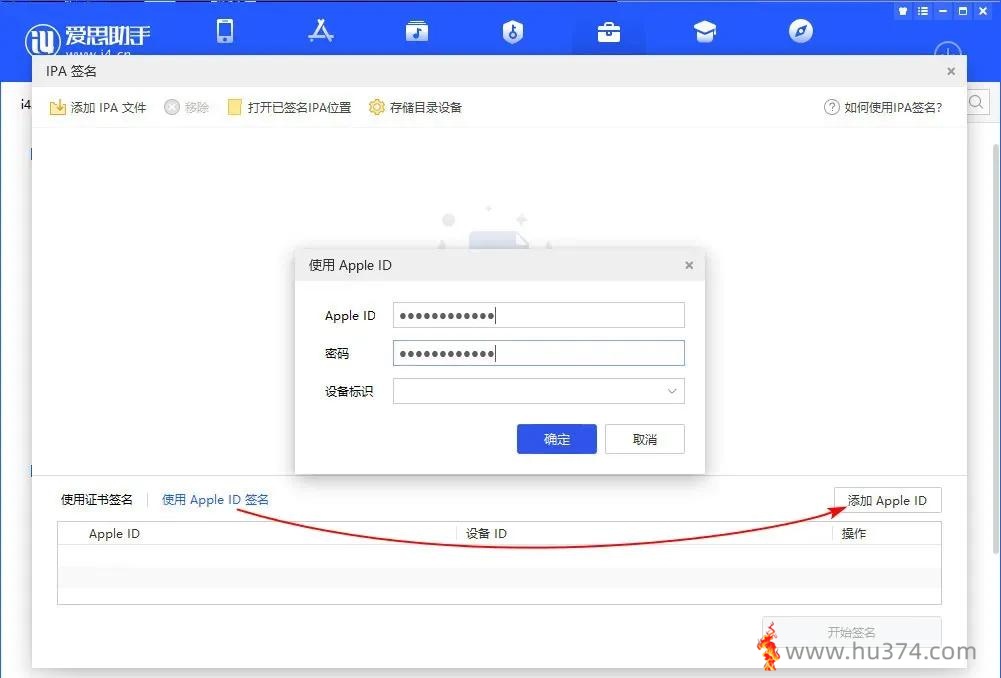The width and height of the screenshot is (1001, 678).
Task: Open the device (phone) tab icon
Action: tap(225, 31)
